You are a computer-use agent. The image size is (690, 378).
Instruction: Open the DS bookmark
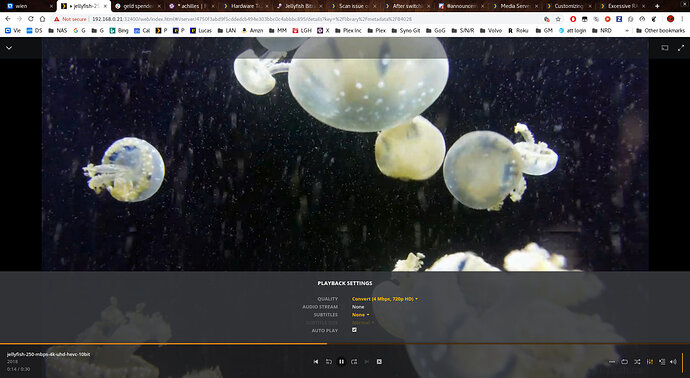(34, 30)
